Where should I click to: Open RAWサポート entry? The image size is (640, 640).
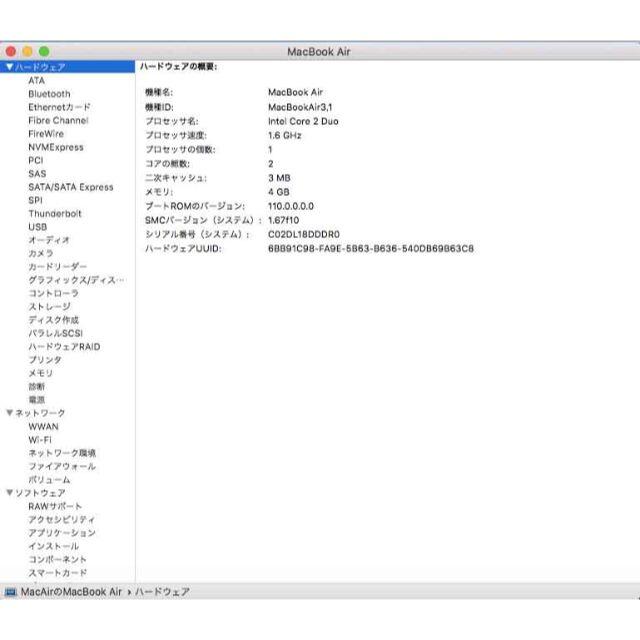[x=55, y=506]
